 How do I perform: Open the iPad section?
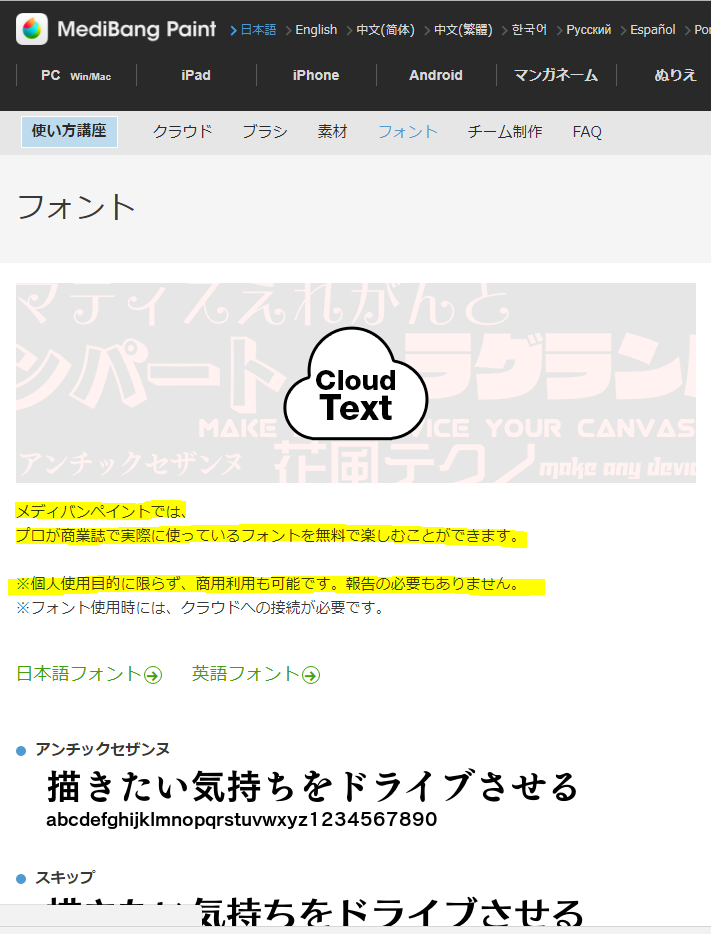tap(196, 76)
